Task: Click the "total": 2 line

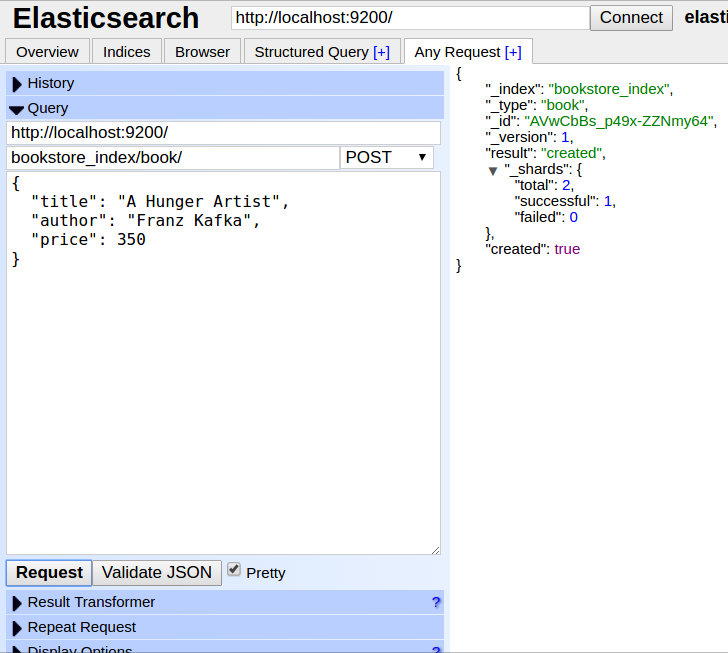Action: point(544,185)
